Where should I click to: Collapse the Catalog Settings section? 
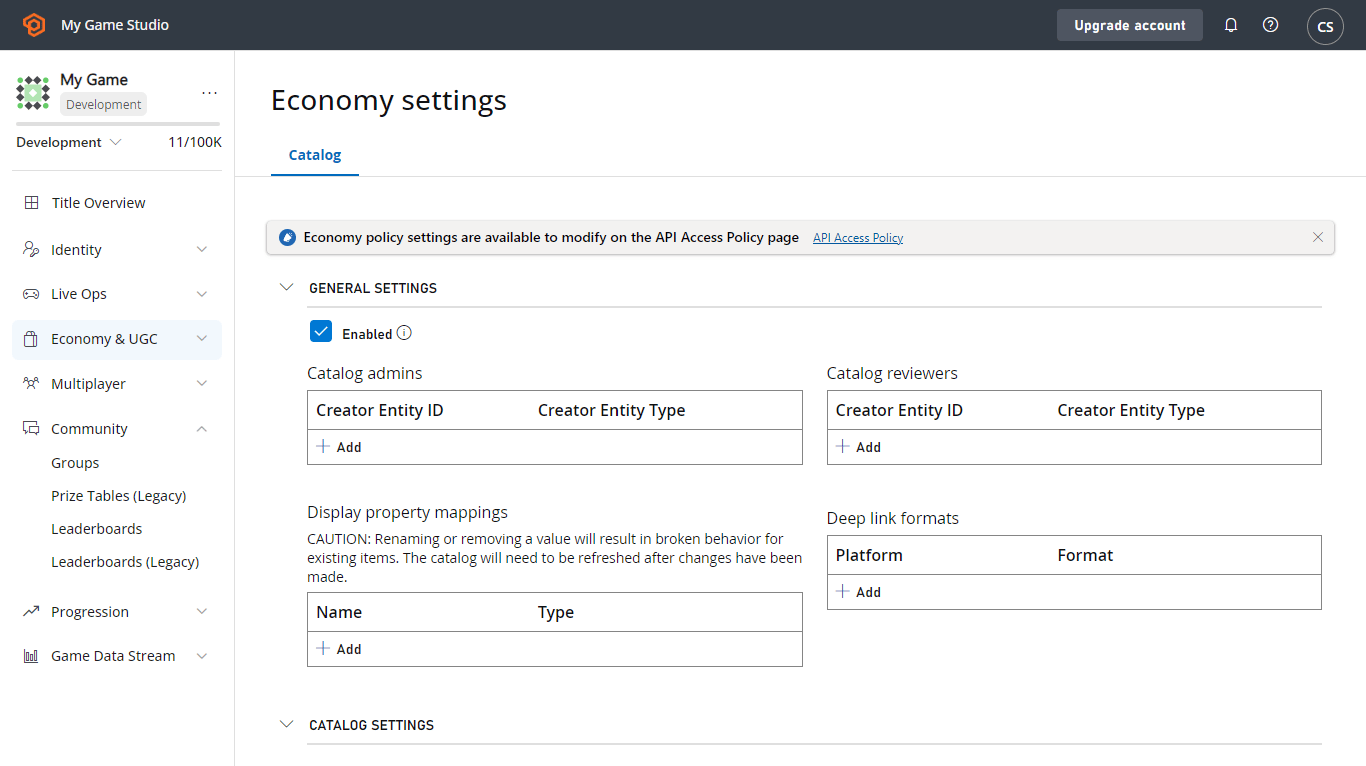pos(287,724)
